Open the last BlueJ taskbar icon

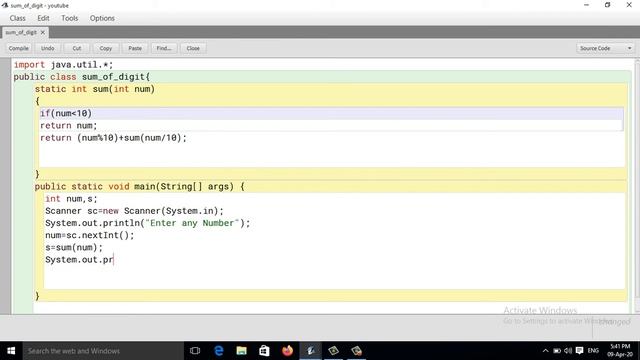356,351
